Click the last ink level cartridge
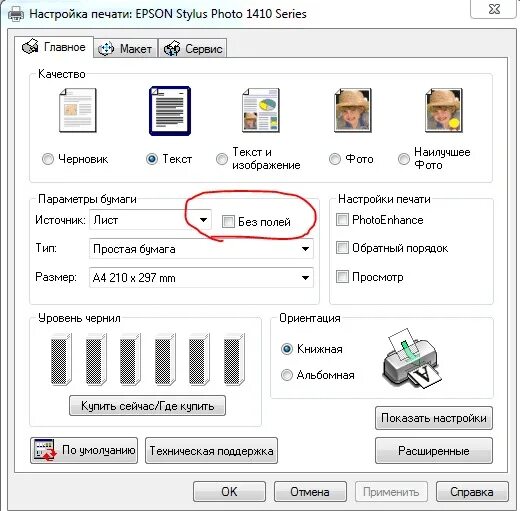This screenshot has width=520, height=511. coord(234,359)
